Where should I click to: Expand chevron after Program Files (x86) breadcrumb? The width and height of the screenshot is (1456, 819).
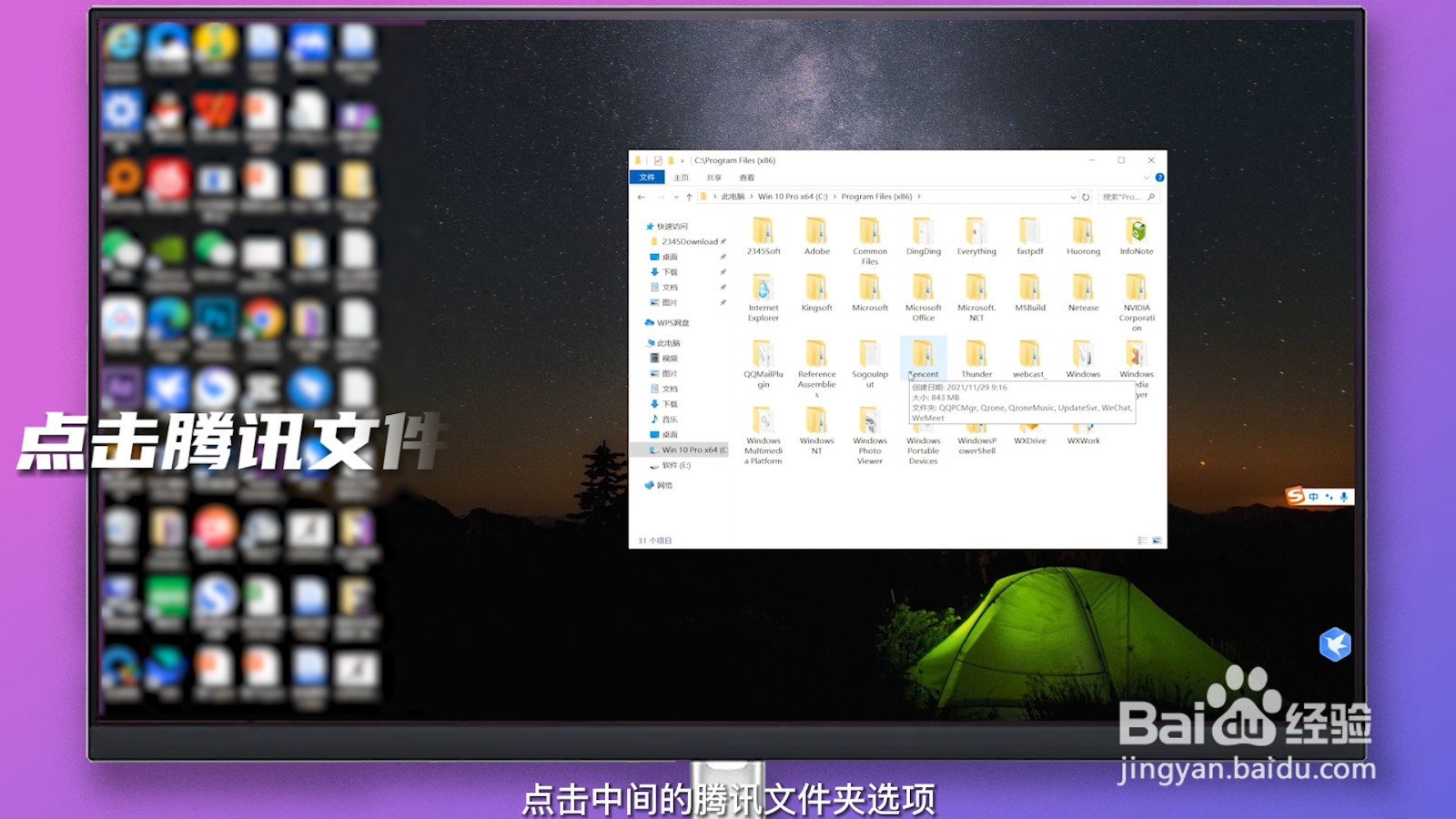coord(919,197)
